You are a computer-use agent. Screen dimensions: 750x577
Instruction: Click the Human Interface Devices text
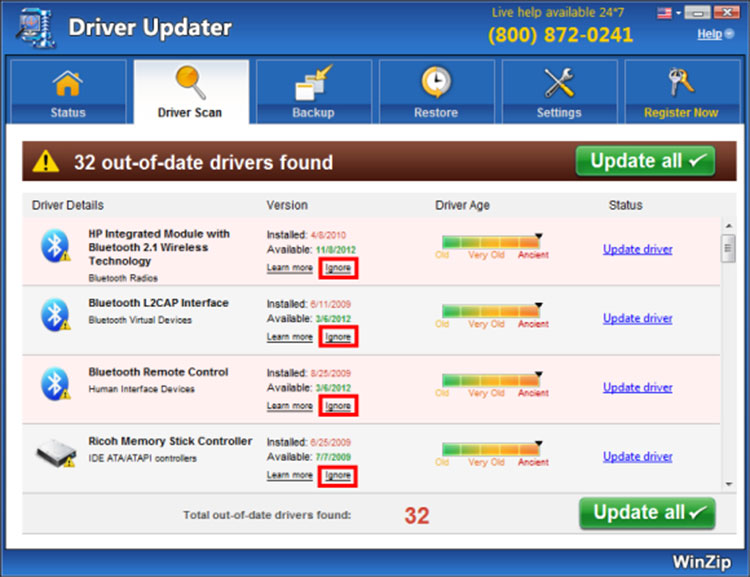coord(142,389)
